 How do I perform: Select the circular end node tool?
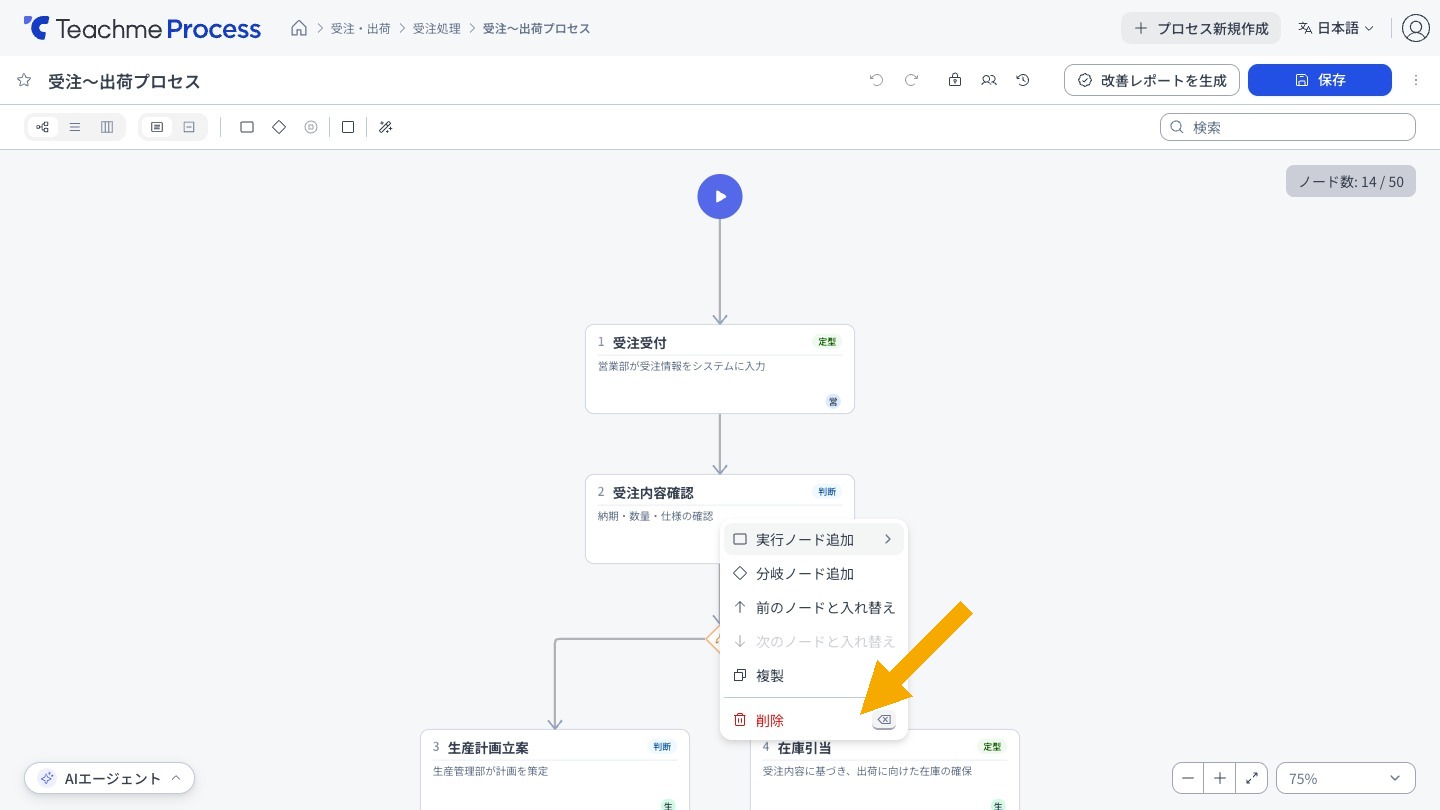point(311,127)
